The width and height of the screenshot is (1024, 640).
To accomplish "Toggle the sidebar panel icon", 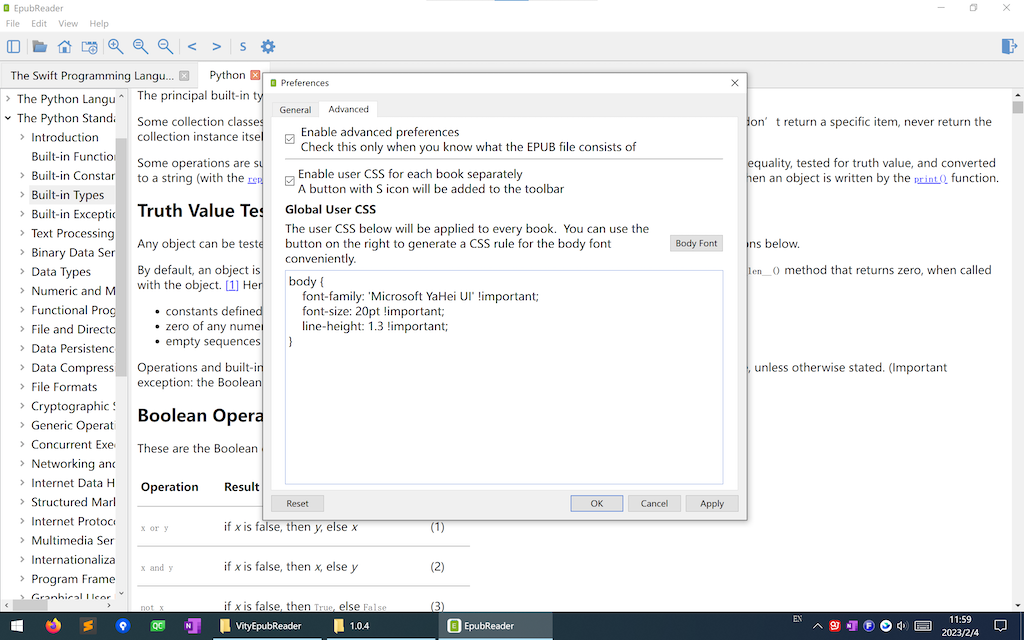I will pos(13,46).
